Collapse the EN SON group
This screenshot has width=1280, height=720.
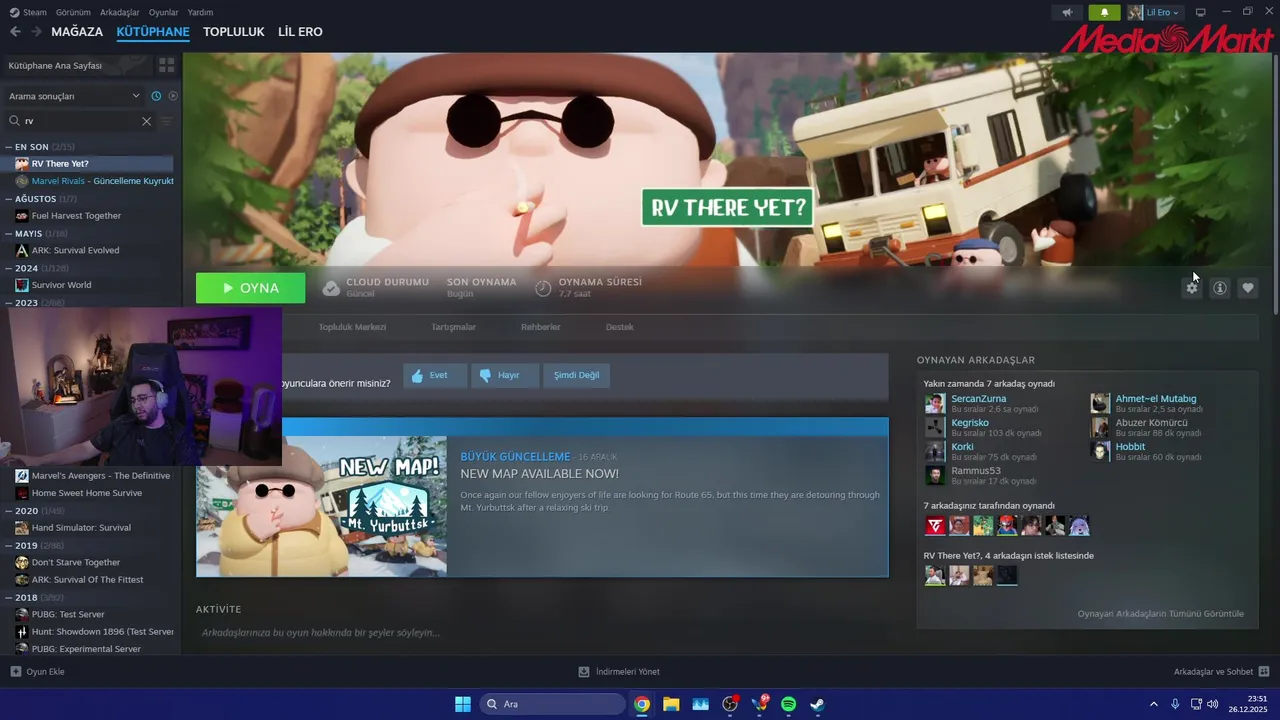coord(41,147)
